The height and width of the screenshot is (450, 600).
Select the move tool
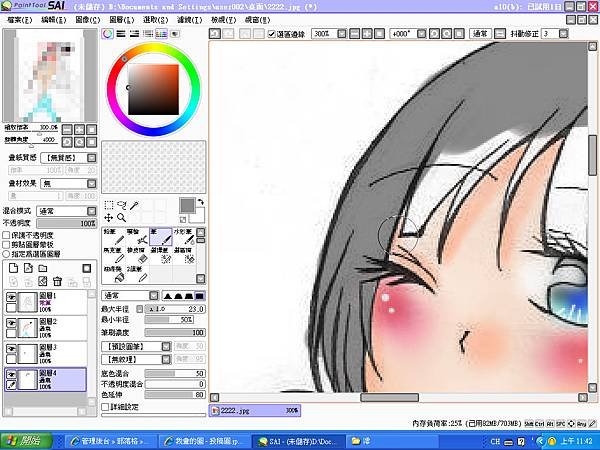[x=109, y=218]
